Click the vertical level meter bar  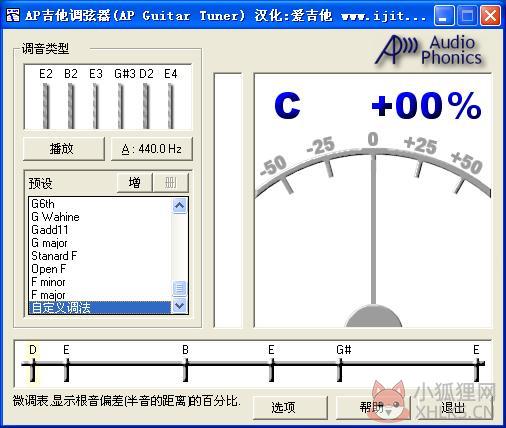point(228,200)
